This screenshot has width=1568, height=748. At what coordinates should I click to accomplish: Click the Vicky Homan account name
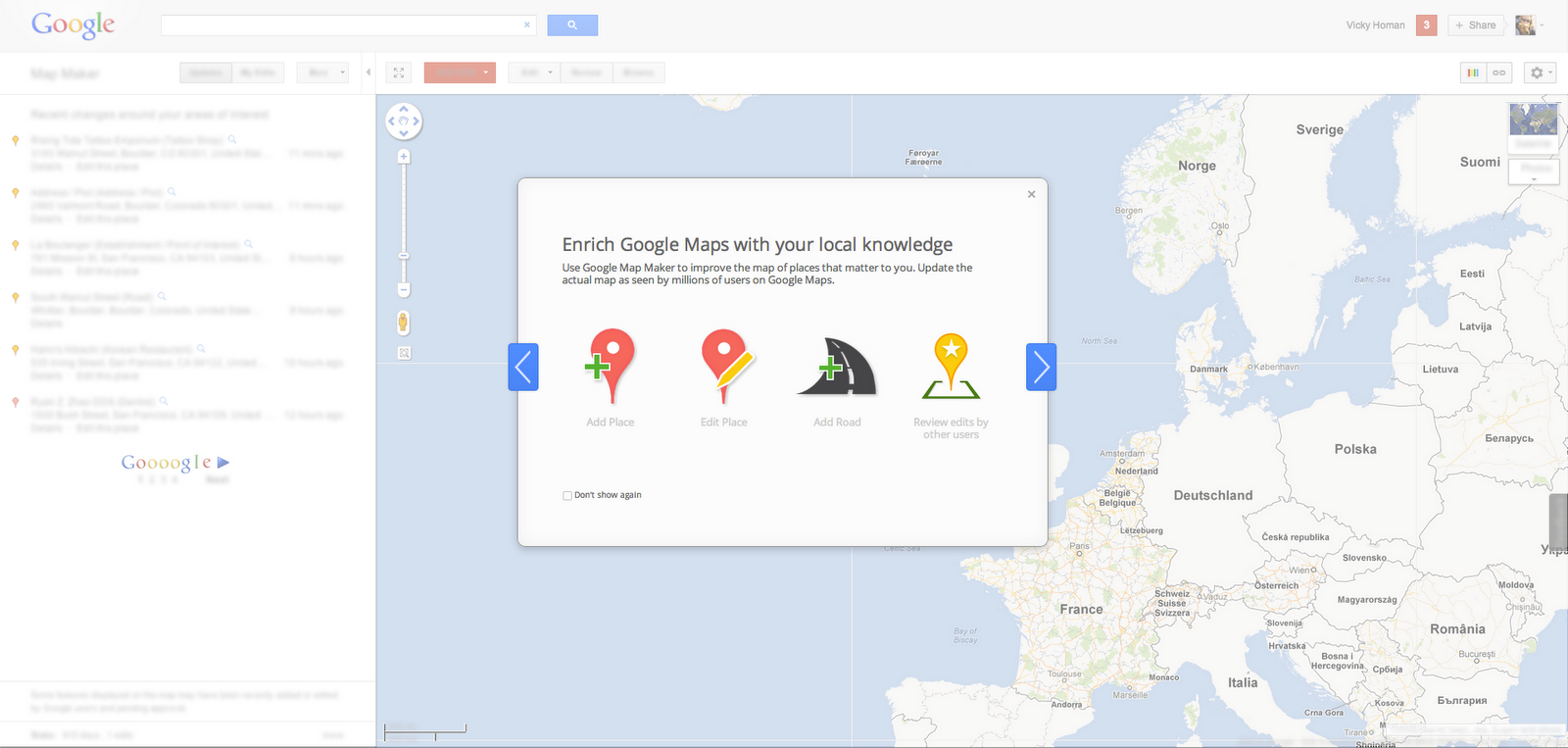(1375, 25)
